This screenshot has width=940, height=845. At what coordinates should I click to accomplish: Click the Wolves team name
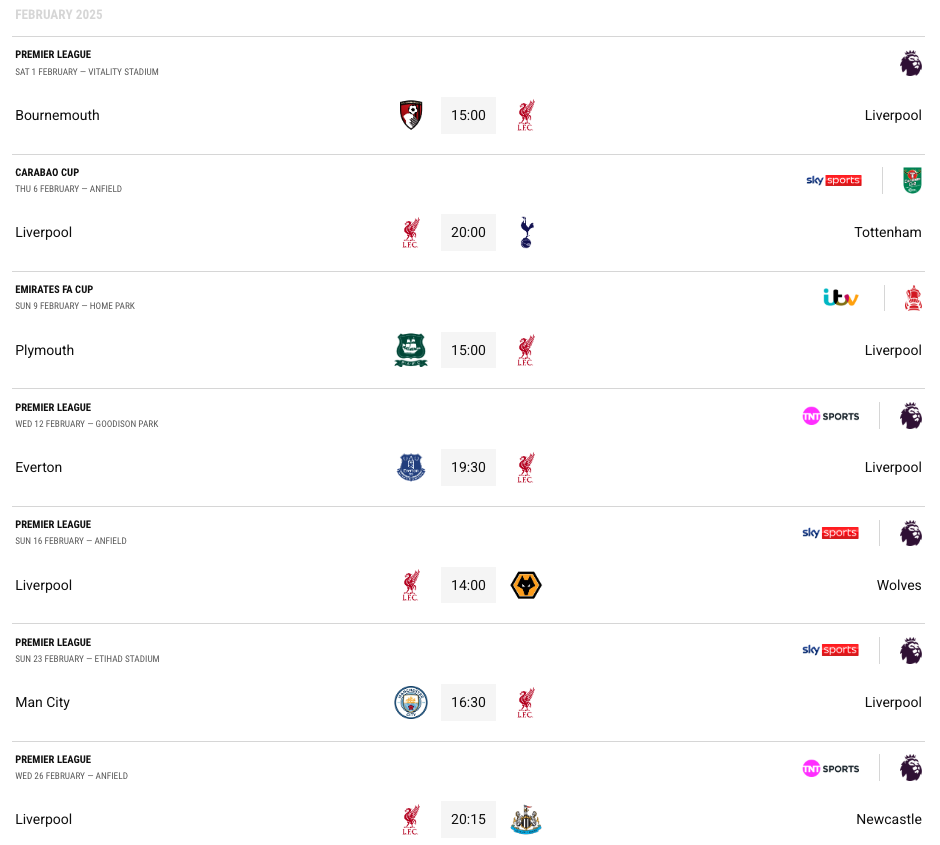[899, 585]
